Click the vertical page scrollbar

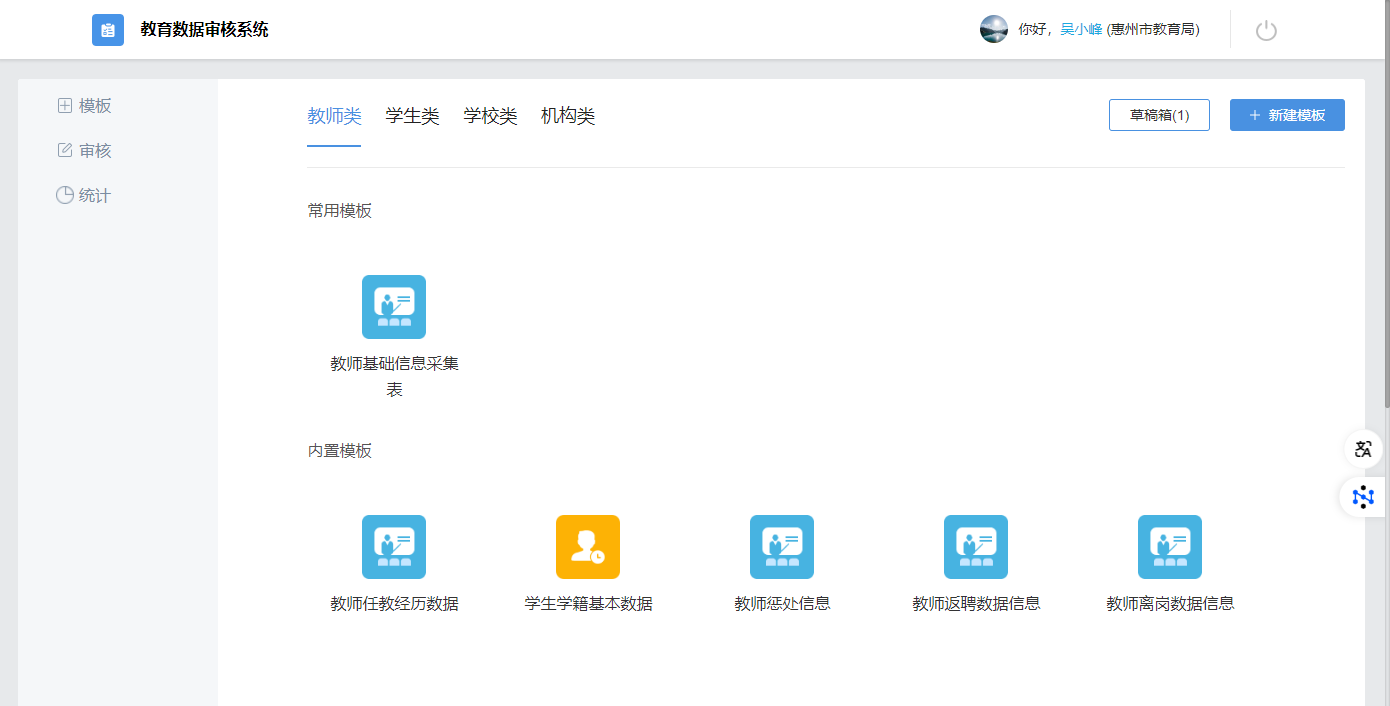pyautogui.click(x=1386, y=205)
